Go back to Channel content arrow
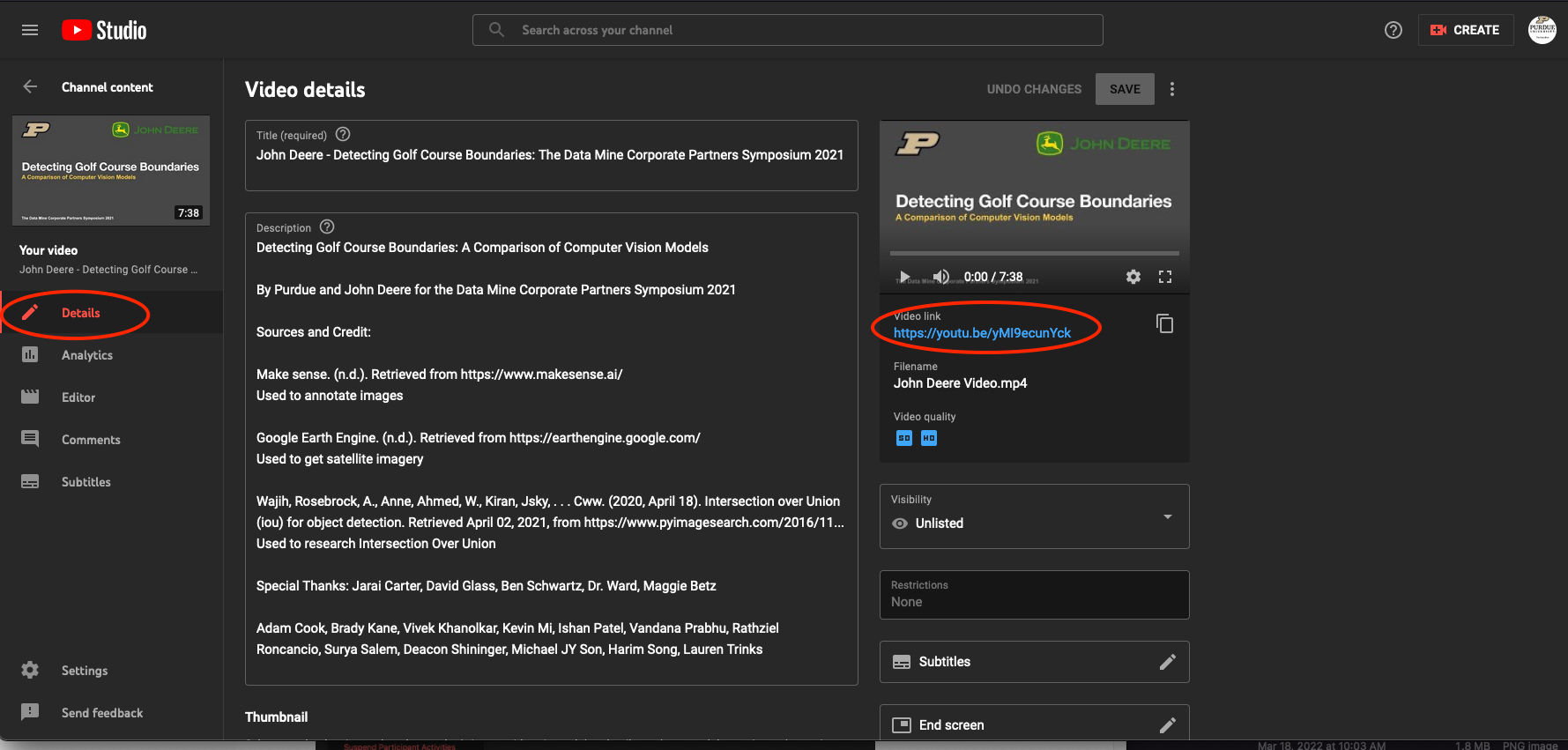This screenshot has width=1568, height=750. [x=30, y=86]
